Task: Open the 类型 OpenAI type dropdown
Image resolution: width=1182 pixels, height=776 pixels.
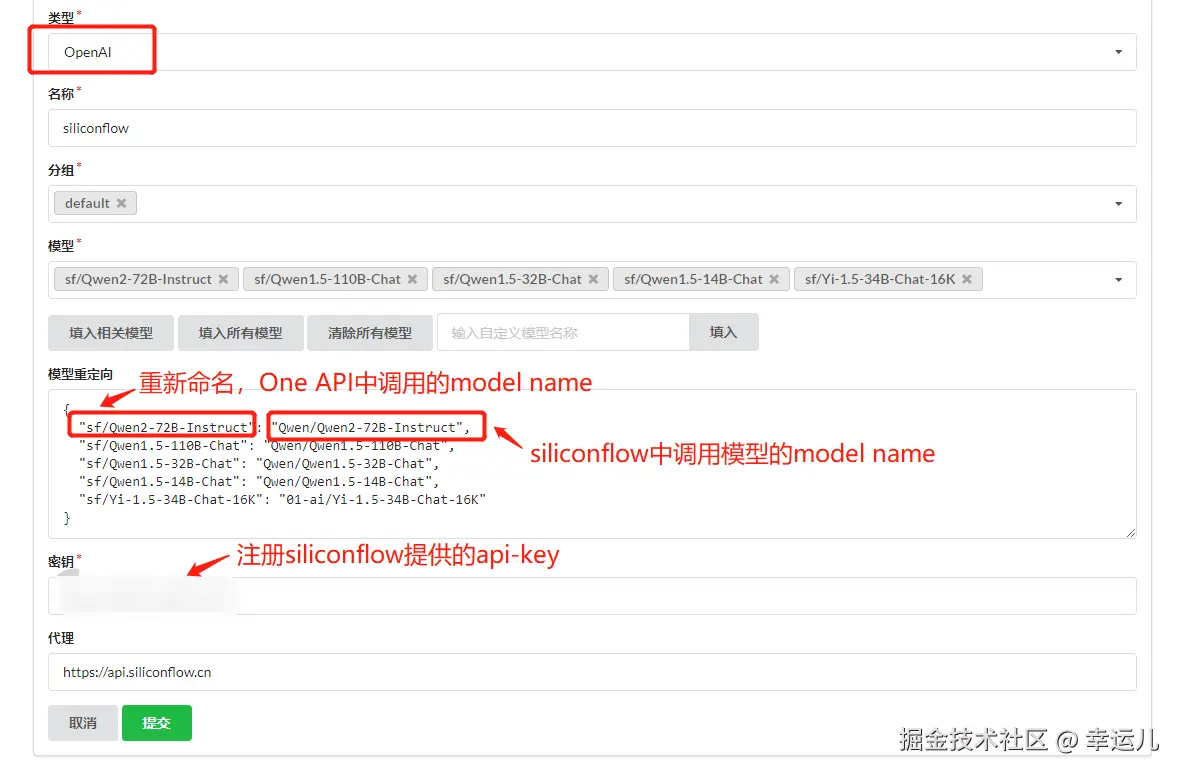Action: (x=592, y=52)
